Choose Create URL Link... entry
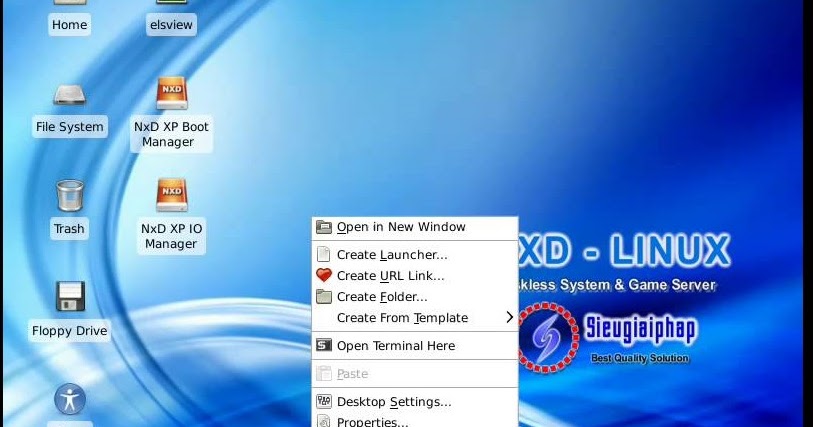 (415, 276)
